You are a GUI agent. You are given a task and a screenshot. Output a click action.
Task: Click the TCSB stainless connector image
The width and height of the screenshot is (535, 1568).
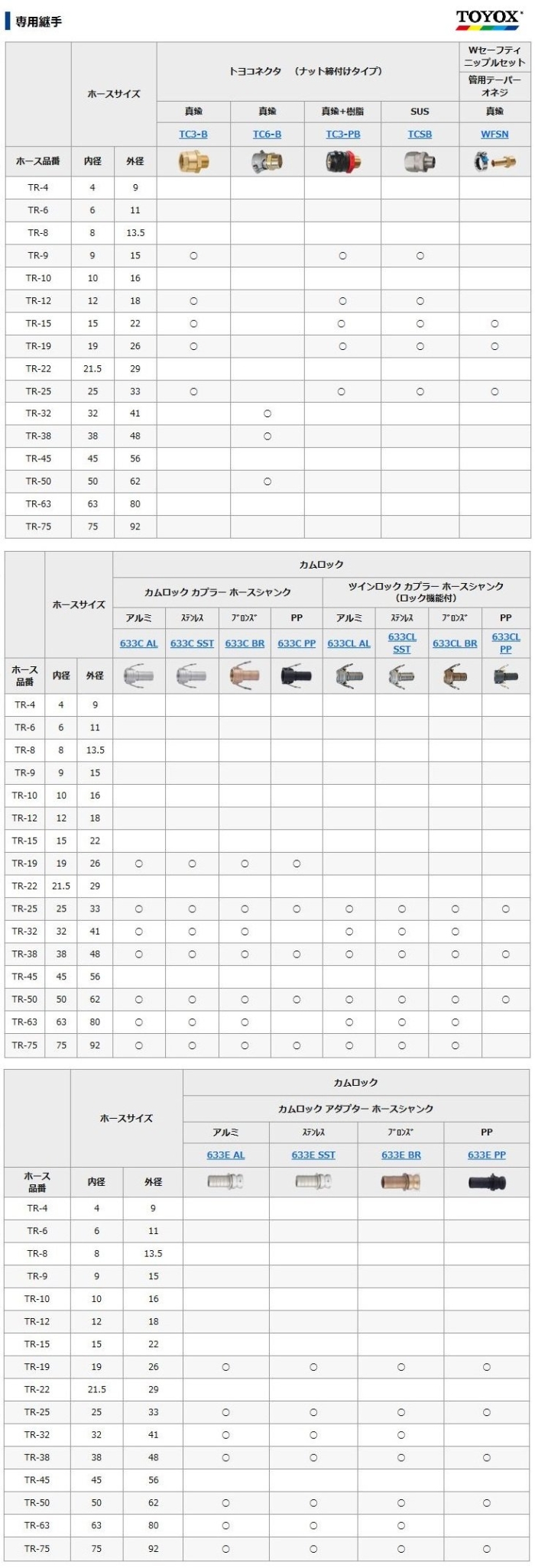click(x=420, y=161)
